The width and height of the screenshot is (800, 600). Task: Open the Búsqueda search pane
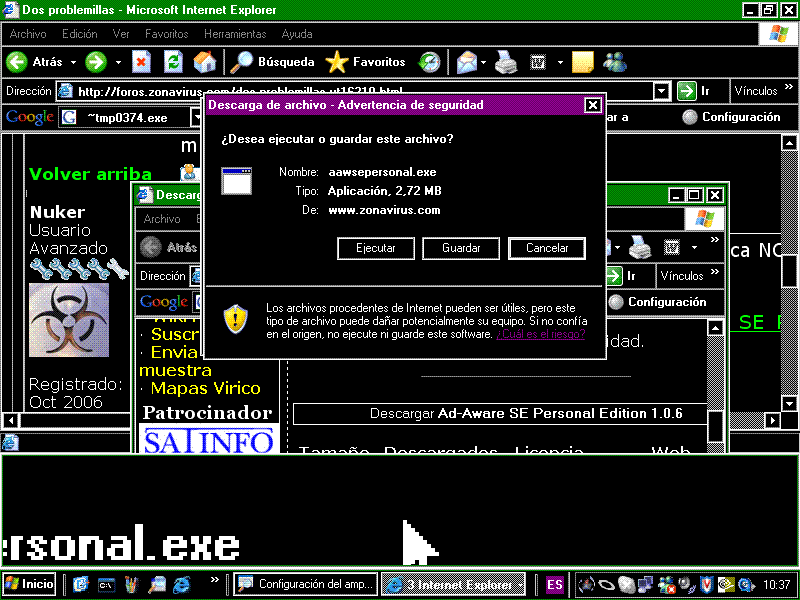272,62
